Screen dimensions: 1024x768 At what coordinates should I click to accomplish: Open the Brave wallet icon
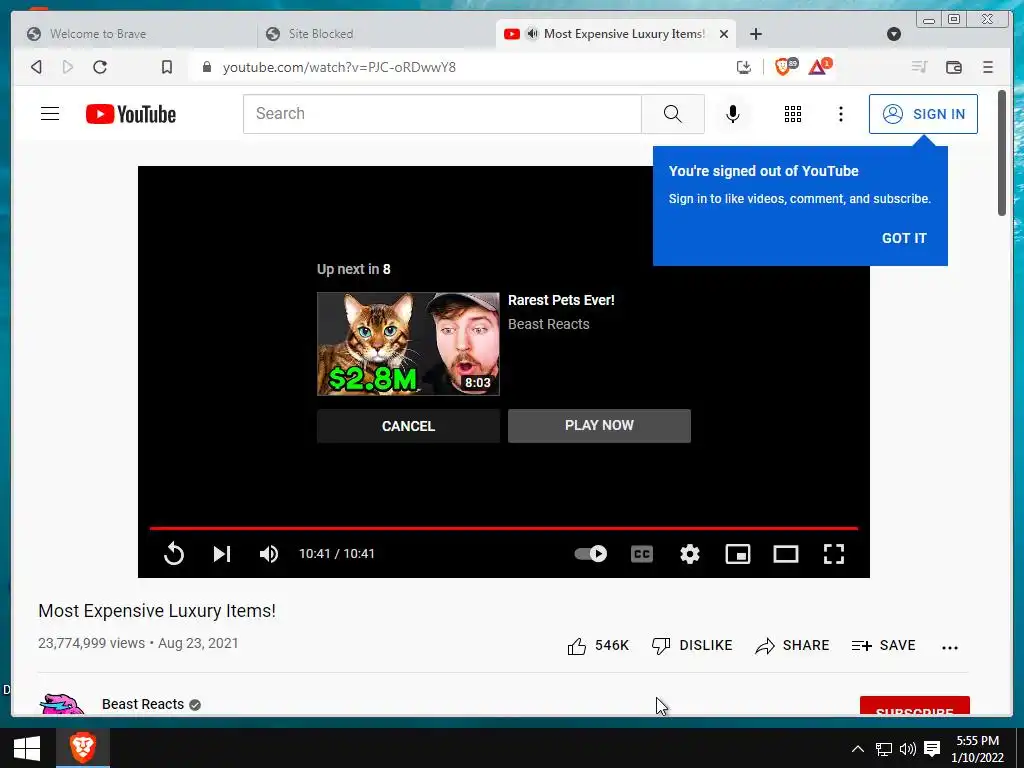[x=953, y=67]
